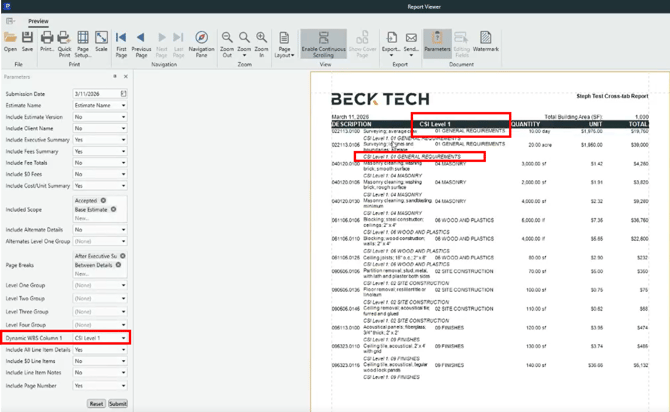Open Level Four Group dropdown

(x=123, y=325)
